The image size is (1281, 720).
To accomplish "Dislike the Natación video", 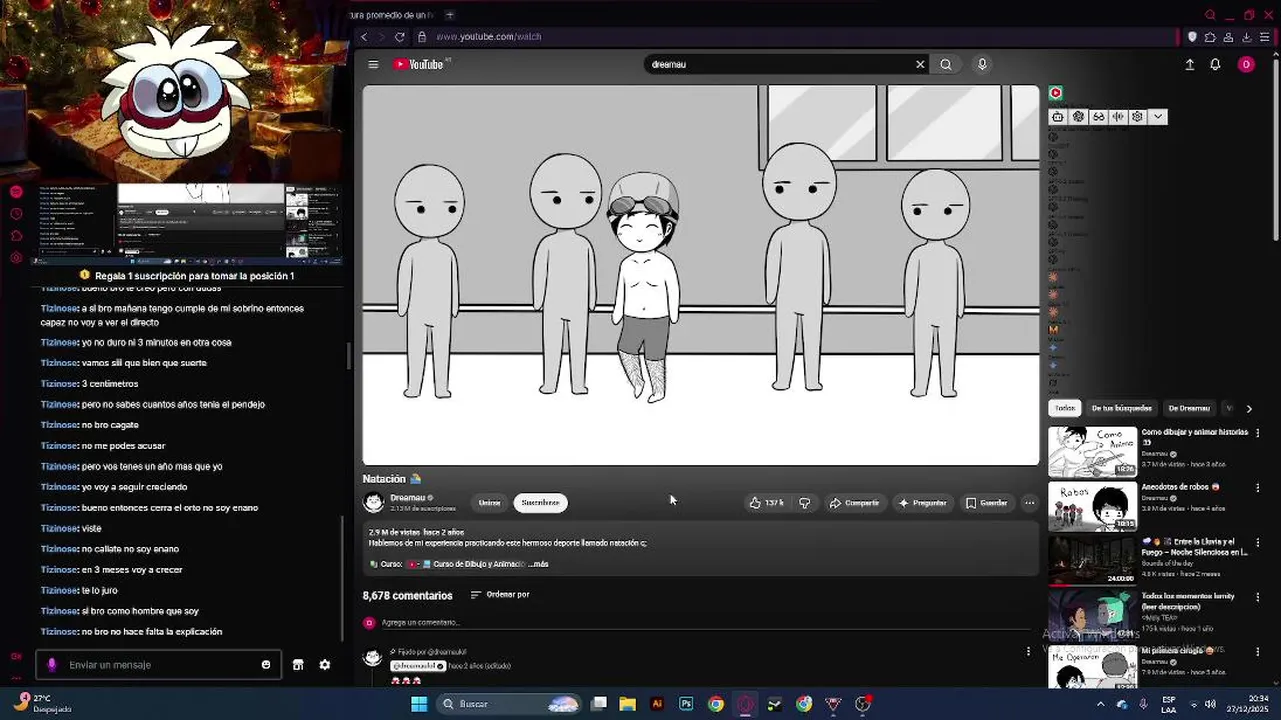I will point(804,503).
